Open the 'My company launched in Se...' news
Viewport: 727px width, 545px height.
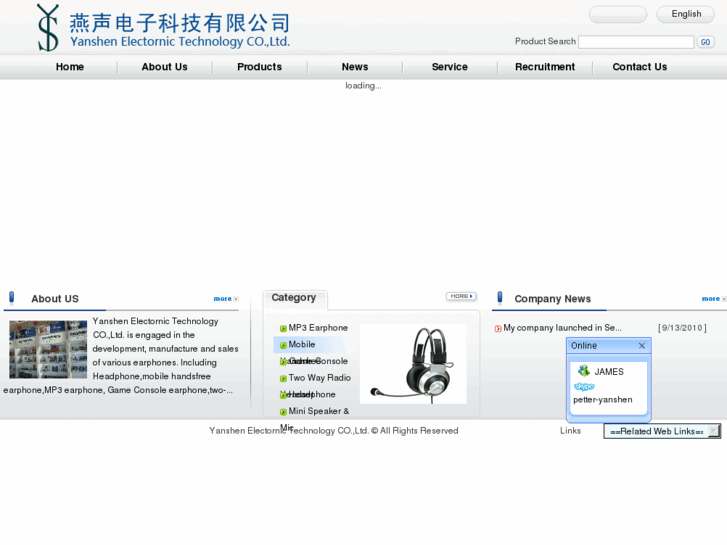562,327
